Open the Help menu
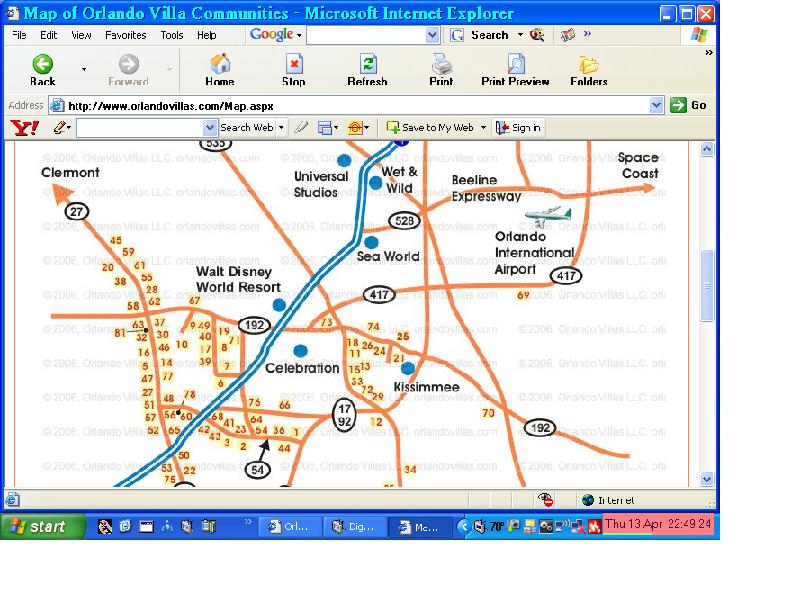Viewport: 800px width, 600px height. coord(207,35)
